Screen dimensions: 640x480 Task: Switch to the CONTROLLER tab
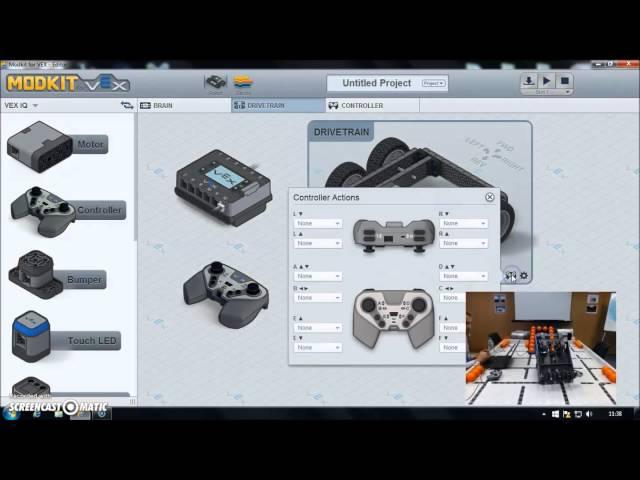coord(372,105)
